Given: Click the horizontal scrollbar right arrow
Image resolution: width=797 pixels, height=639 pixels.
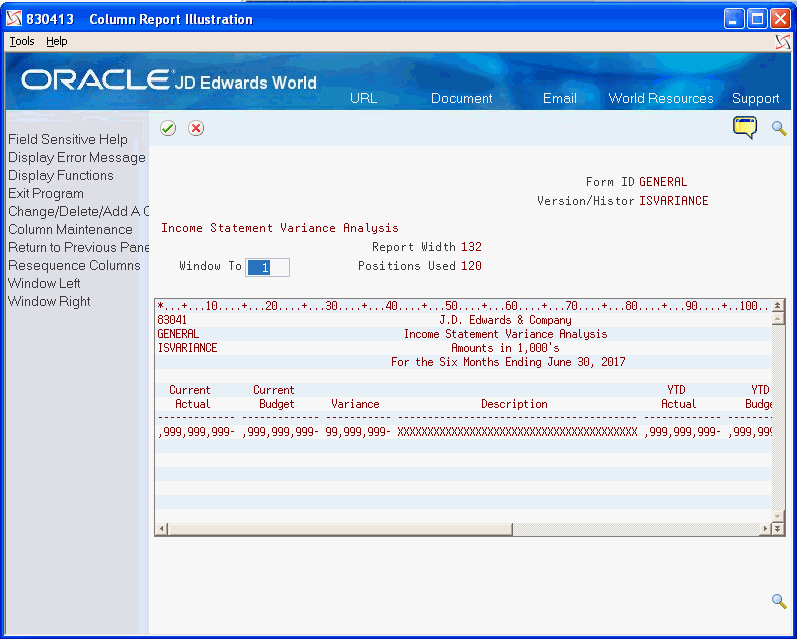Looking at the screenshot, I should coord(765,529).
